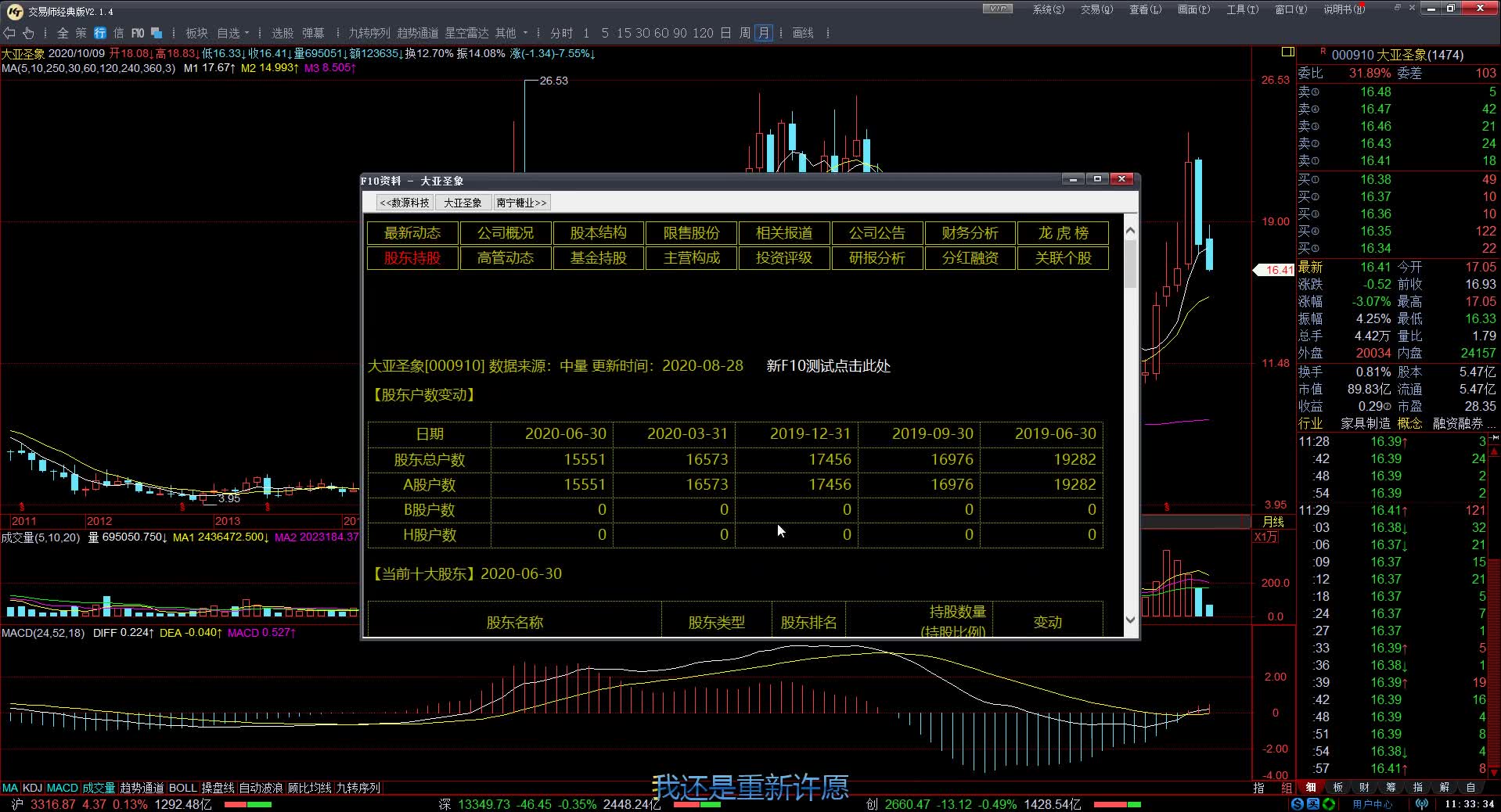
Task: Select 趋势通道 in the top toolbar
Action: (418, 33)
